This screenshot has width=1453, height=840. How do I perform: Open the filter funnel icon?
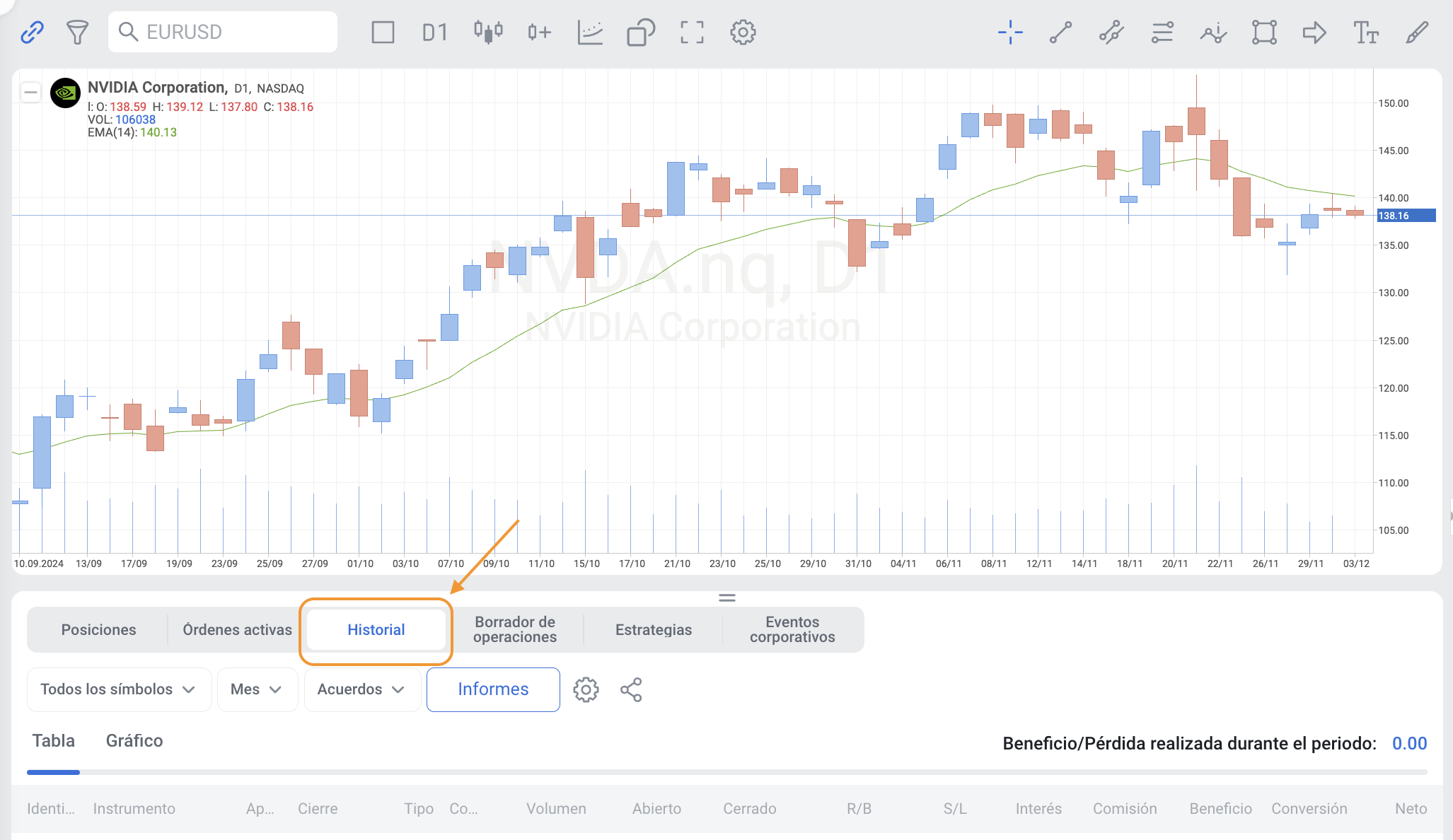(x=77, y=32)
